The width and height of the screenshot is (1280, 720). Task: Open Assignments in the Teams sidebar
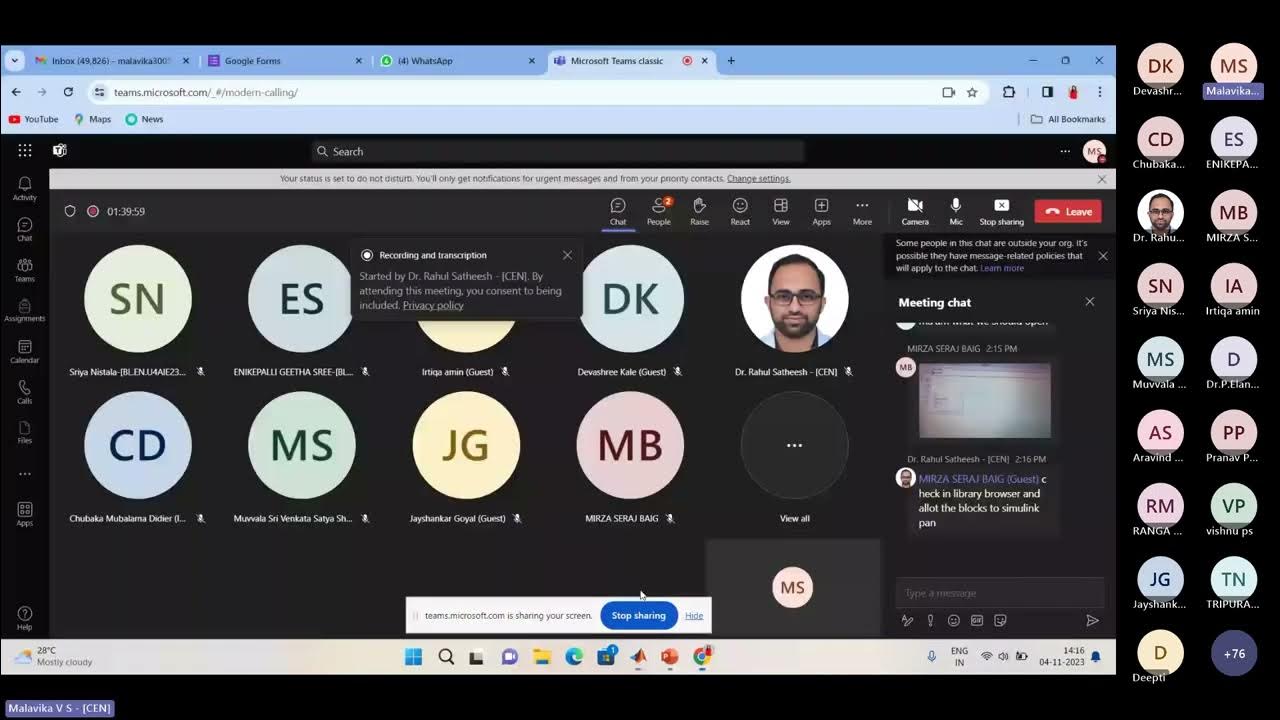pos(25,310)
